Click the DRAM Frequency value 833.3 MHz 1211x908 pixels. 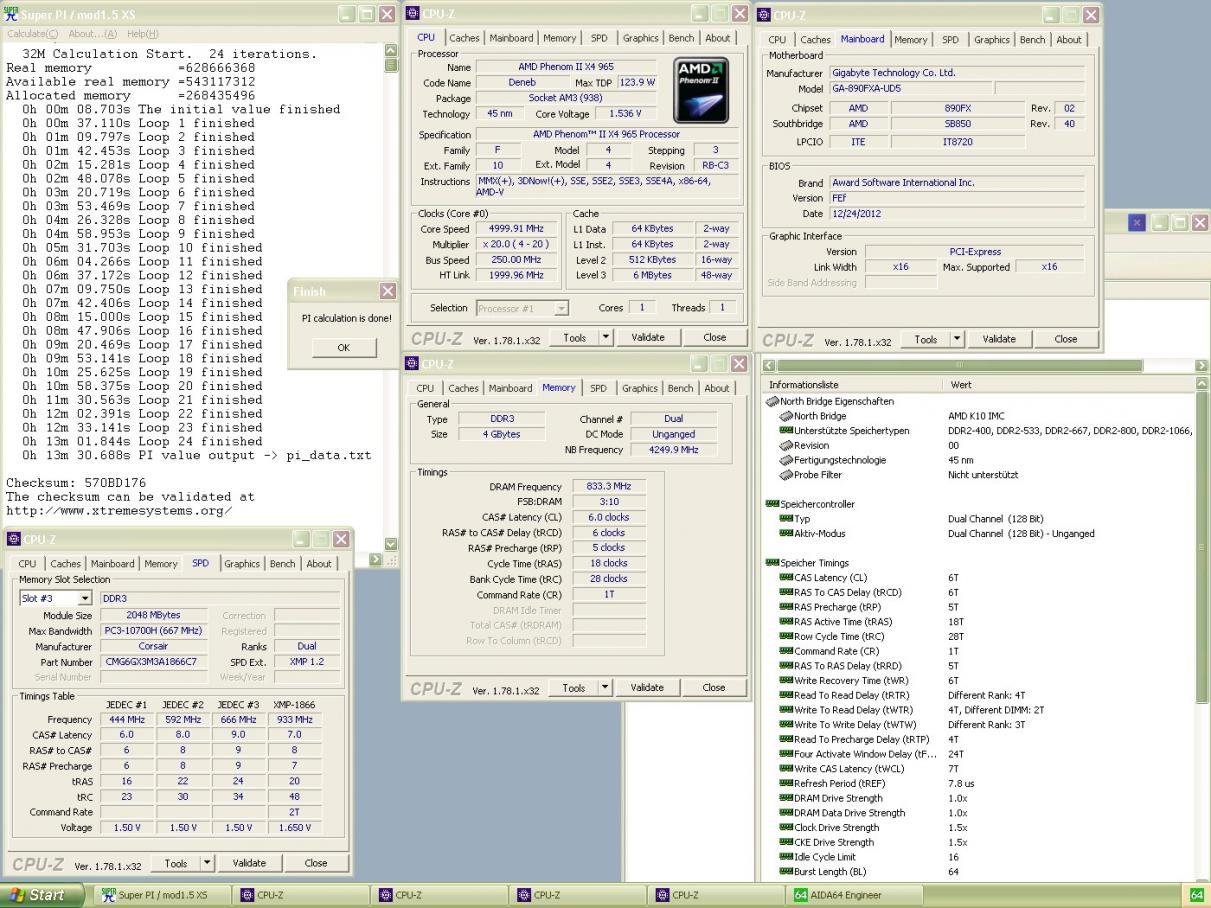(x=609, y=486)
